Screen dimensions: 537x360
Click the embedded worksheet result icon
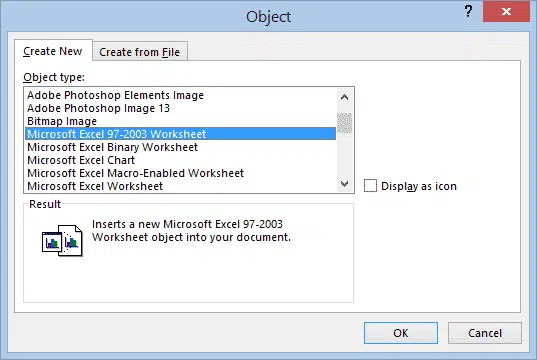(x=62, y=240)
